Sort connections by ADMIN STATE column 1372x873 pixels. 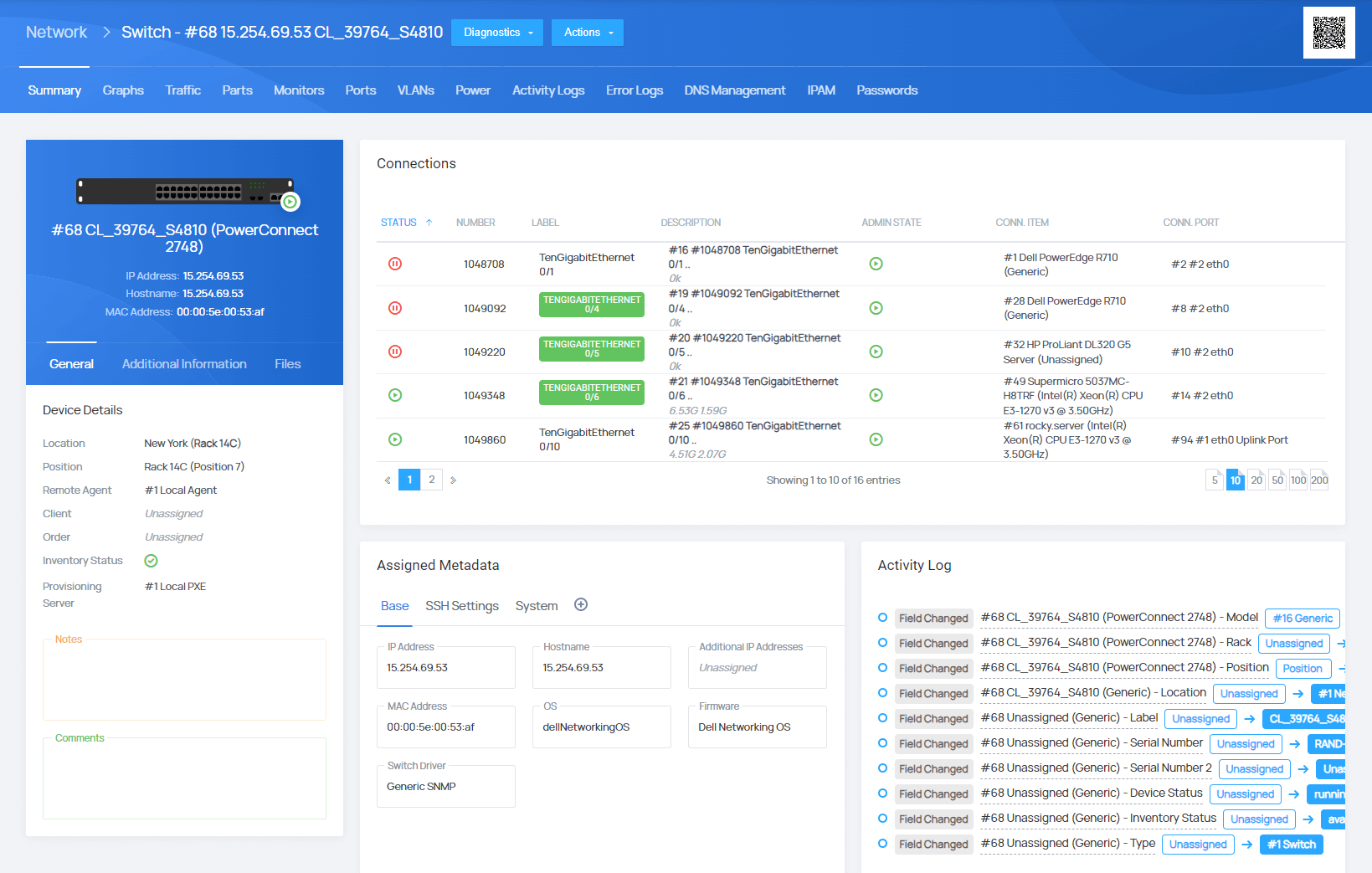point(892,223)
